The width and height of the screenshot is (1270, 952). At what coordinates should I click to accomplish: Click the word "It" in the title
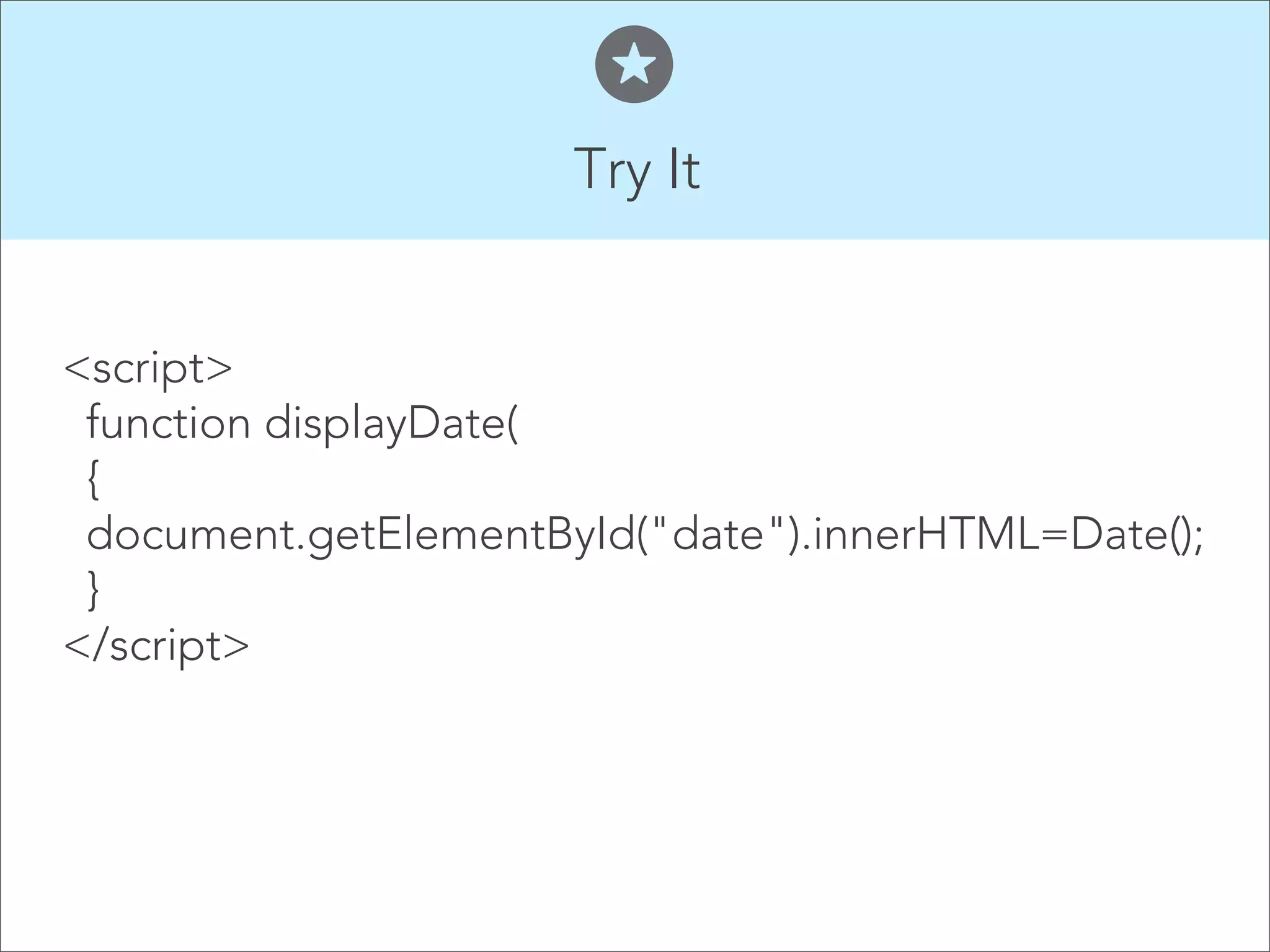[x=685, y=169]
